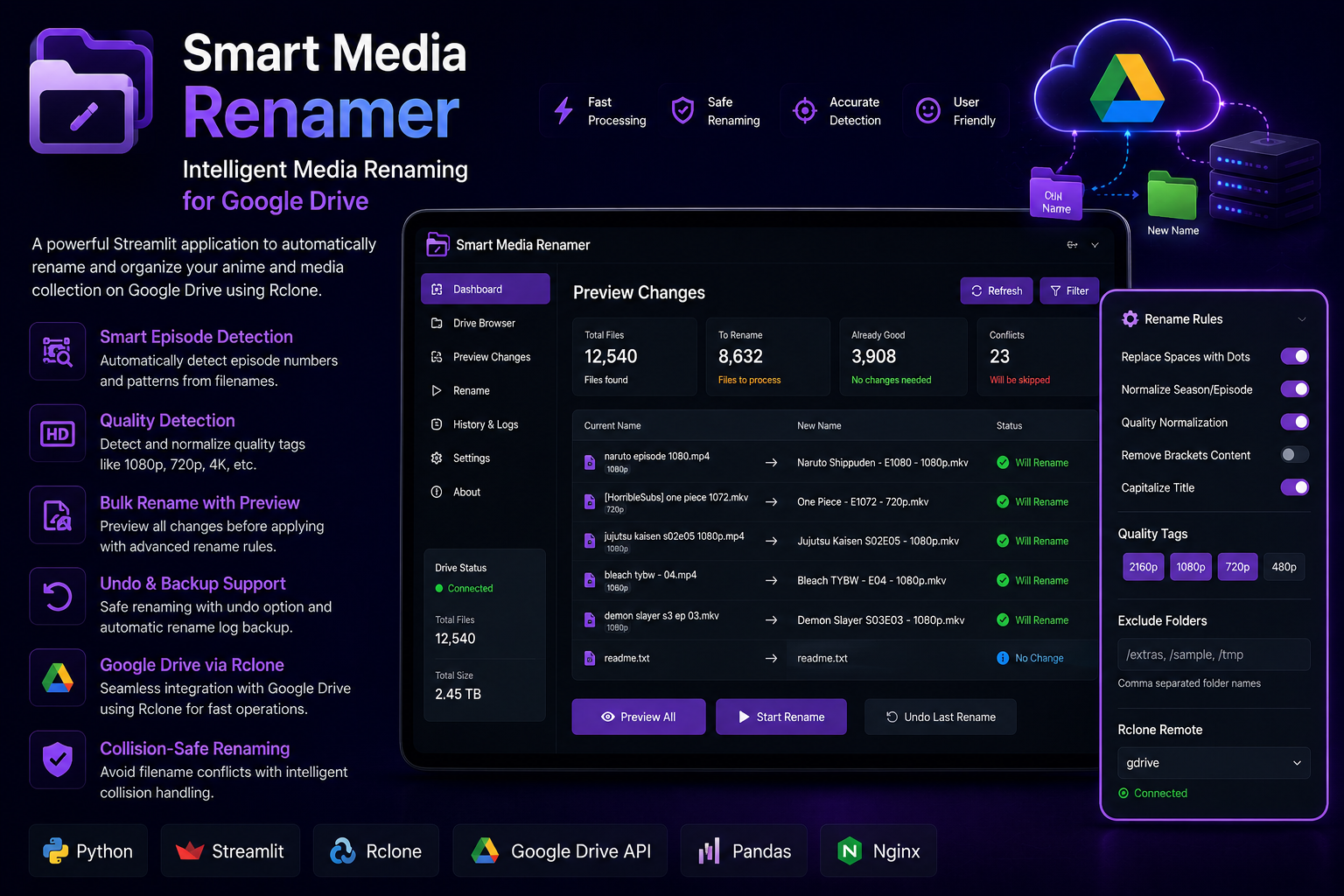Click green check status for Demon Slayer row
Image resolution: width=1344 pixels, height=896 pixels.
pyautogui.click(x=1003, y=619)
